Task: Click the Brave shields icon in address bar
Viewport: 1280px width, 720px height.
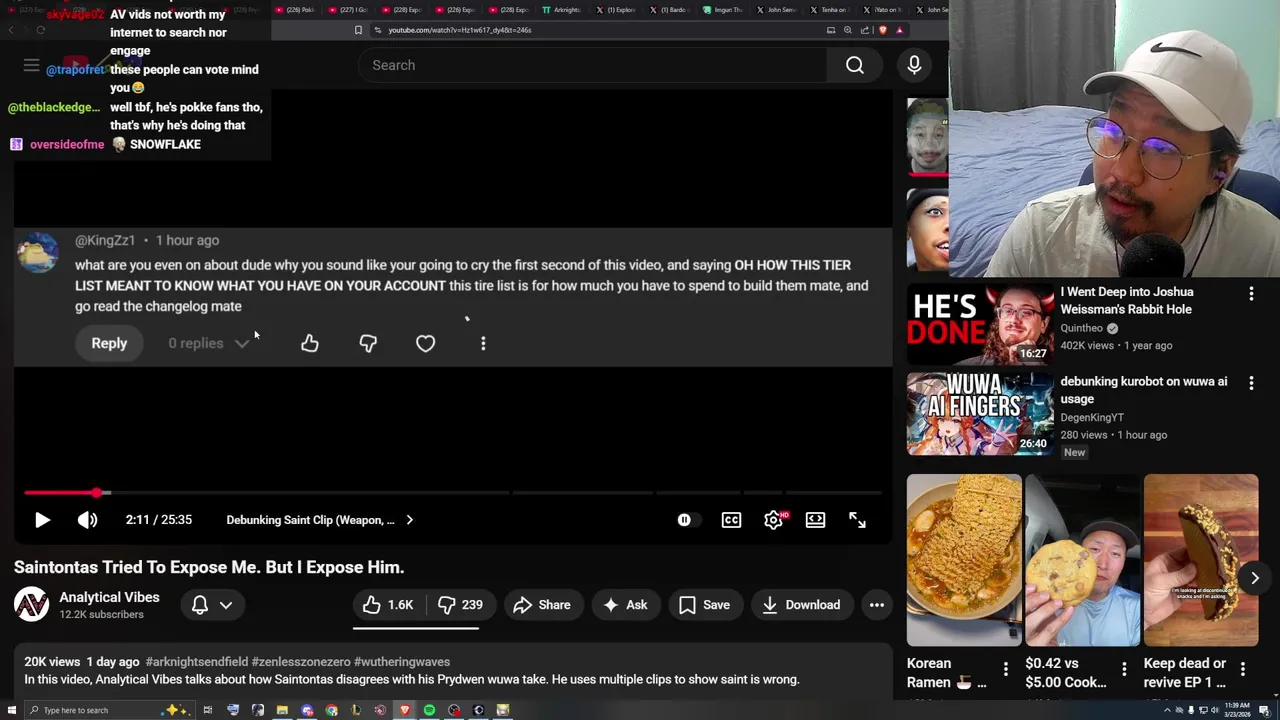Action: [x=882, y=30]
